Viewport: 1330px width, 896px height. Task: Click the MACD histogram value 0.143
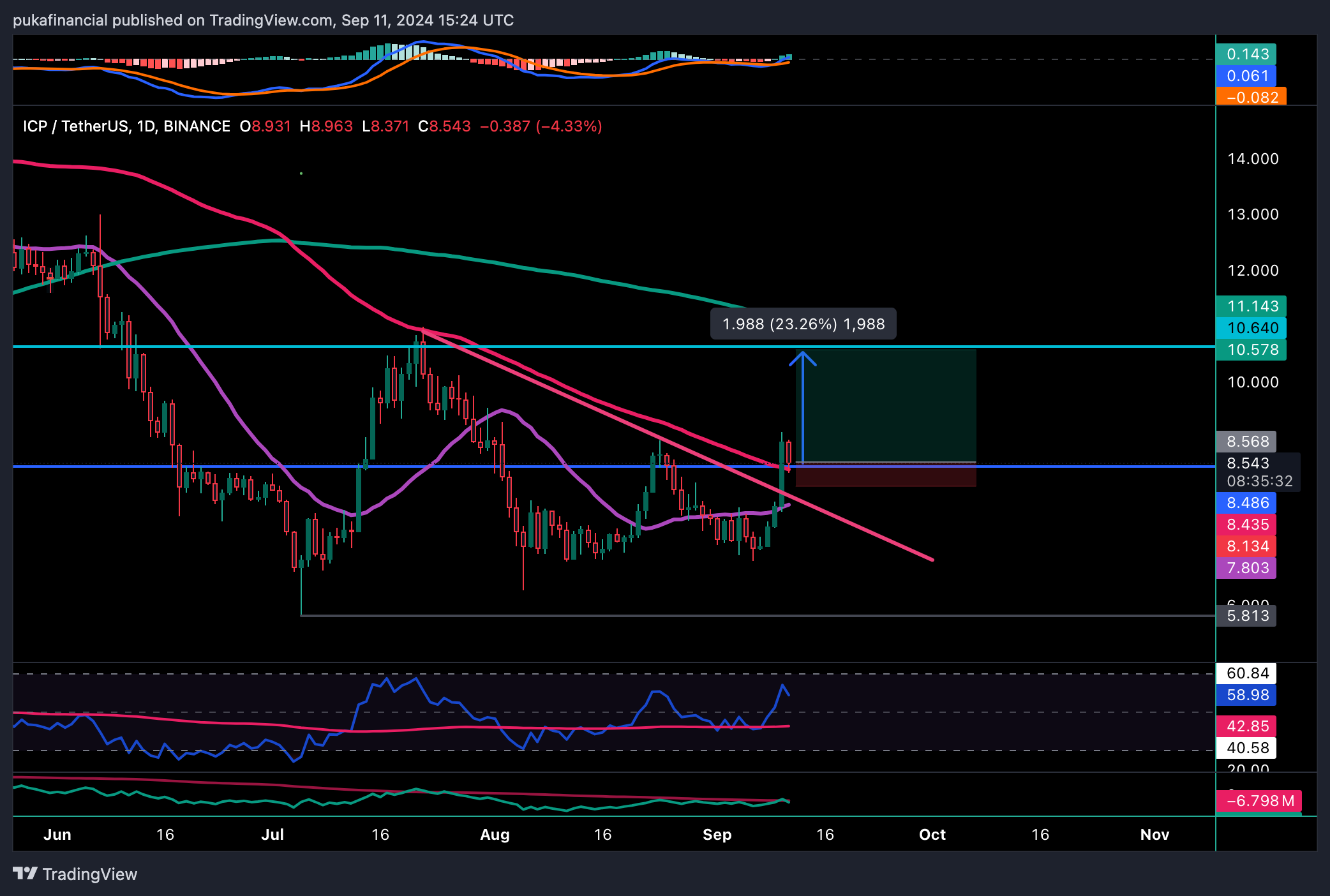[x=1246, y=54]
